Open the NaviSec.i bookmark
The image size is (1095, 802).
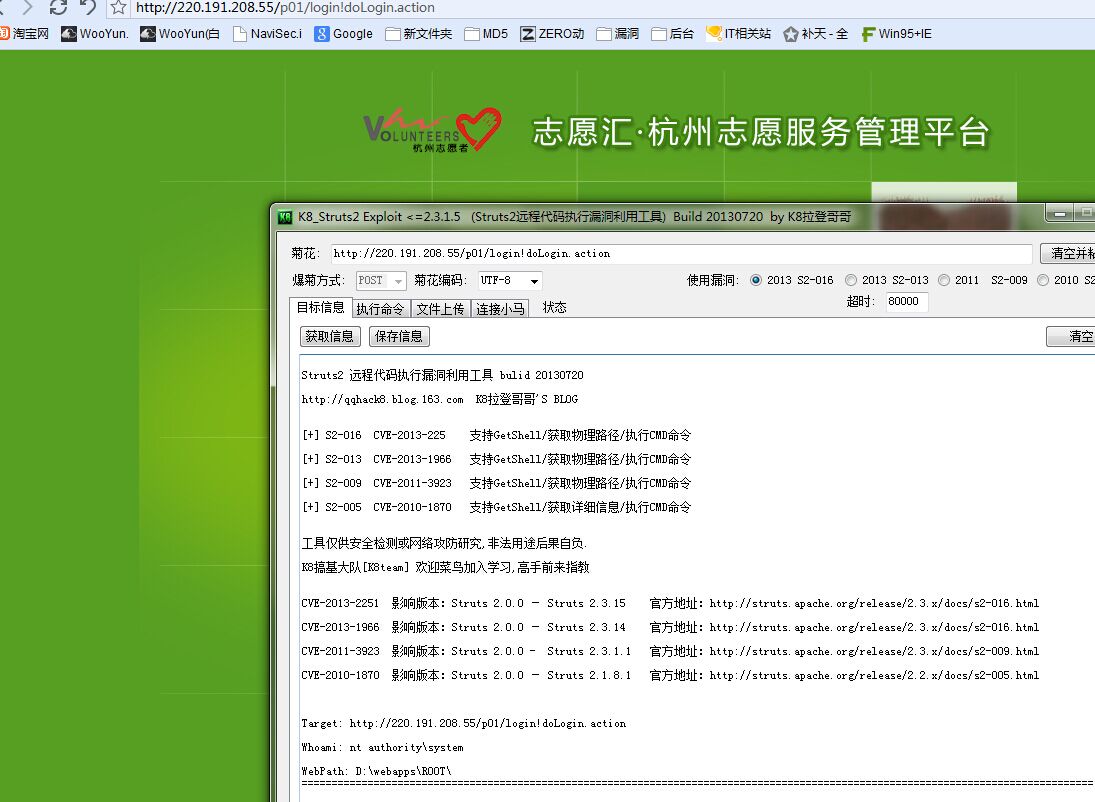pos(267,34)
